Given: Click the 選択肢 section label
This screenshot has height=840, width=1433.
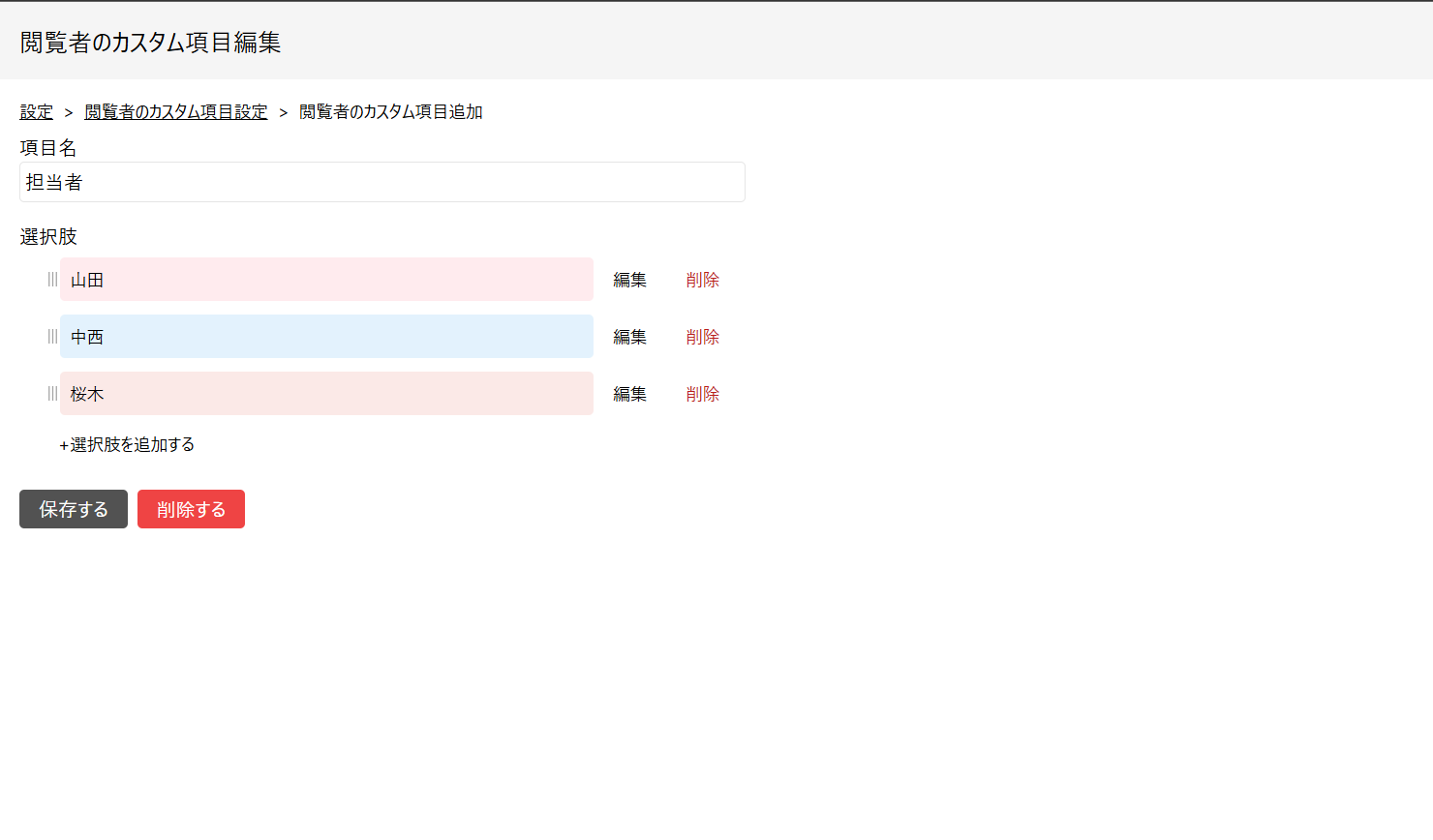Looking at the screenshot, I should [48, 237].
